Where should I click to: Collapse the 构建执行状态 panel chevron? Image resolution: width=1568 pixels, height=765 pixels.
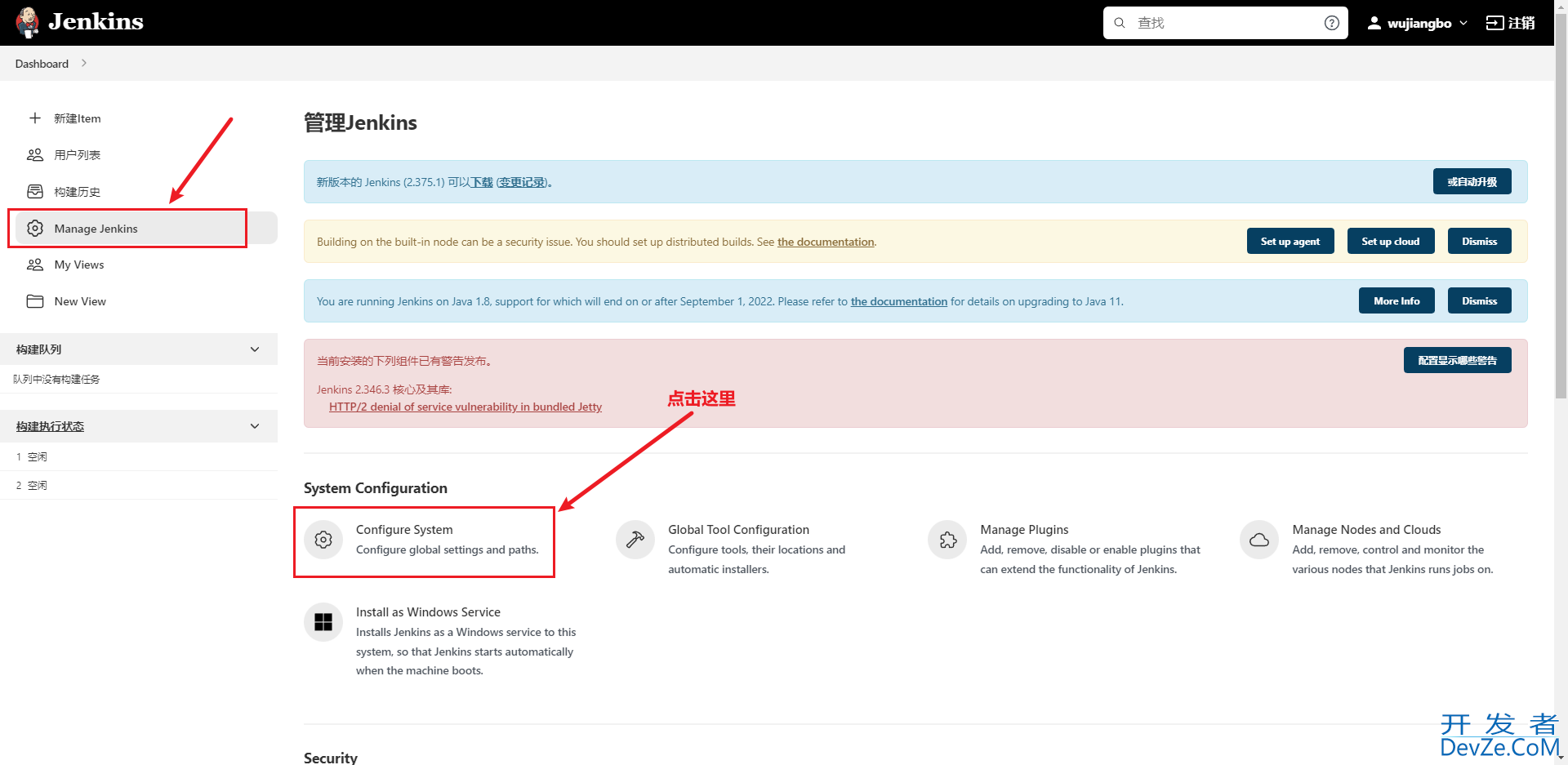pos(255,426)
